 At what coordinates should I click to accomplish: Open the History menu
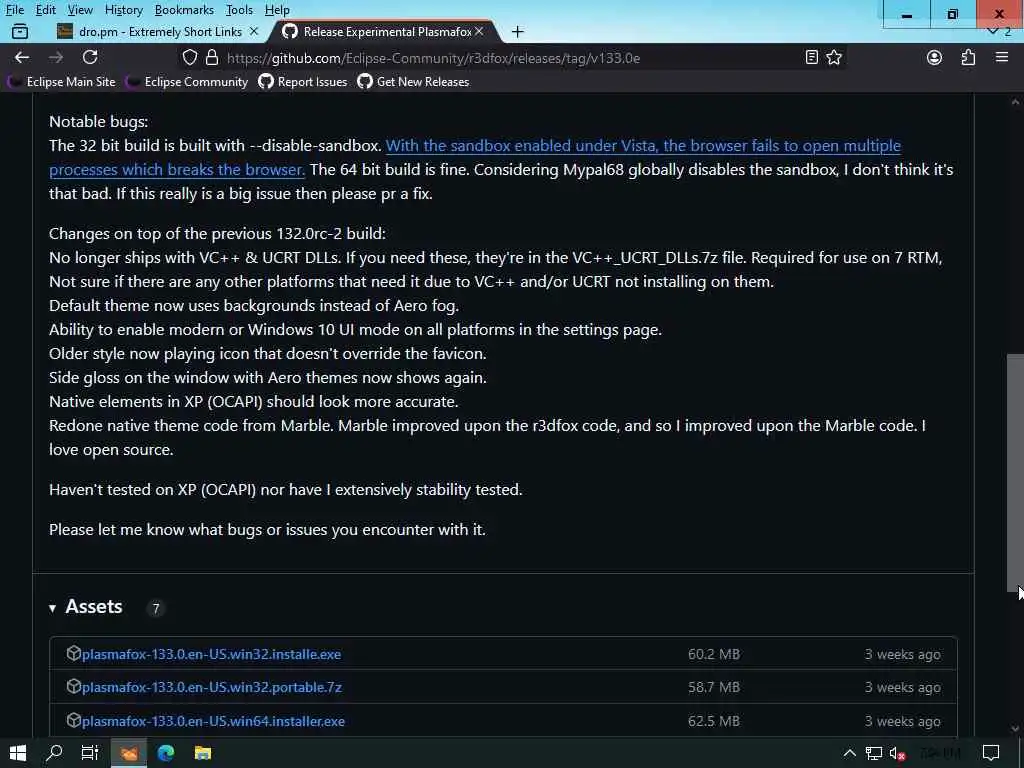pyautogui.click(x=123, y=10)
